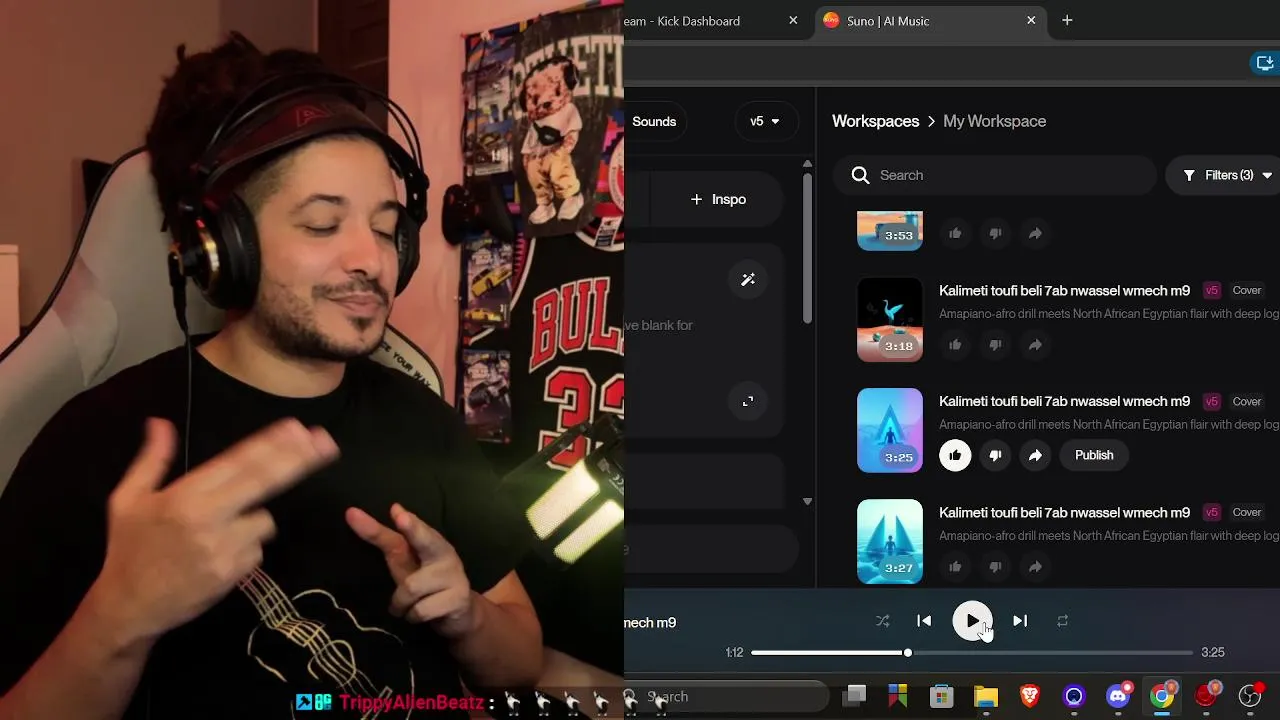Image resolution: width=1280 pixels, height=720 pixels.
Task: Open OBS Studio from the taskbar
Action: (1250, 696)
